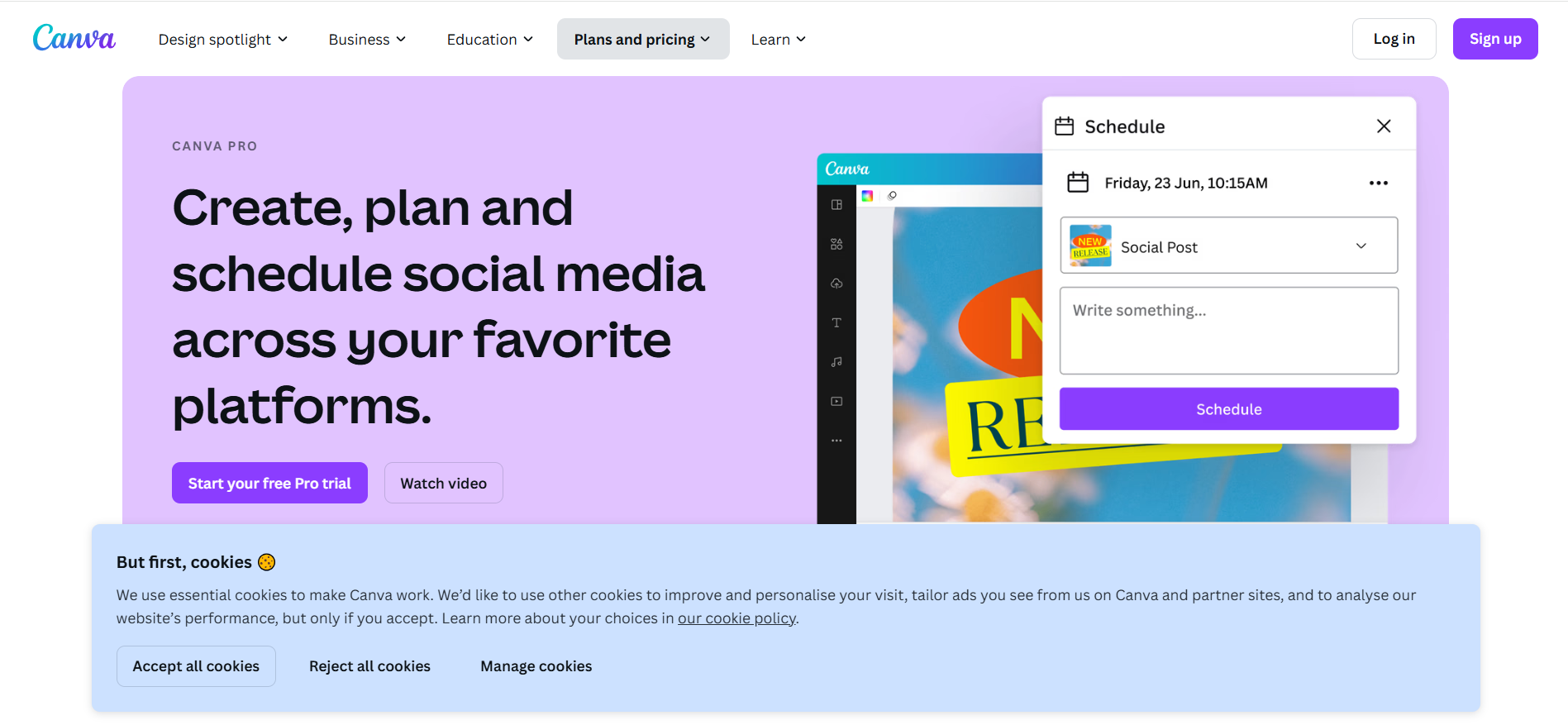Click the Write something text field
This screenshot has width=1568, height=725.
(1228, 331)
